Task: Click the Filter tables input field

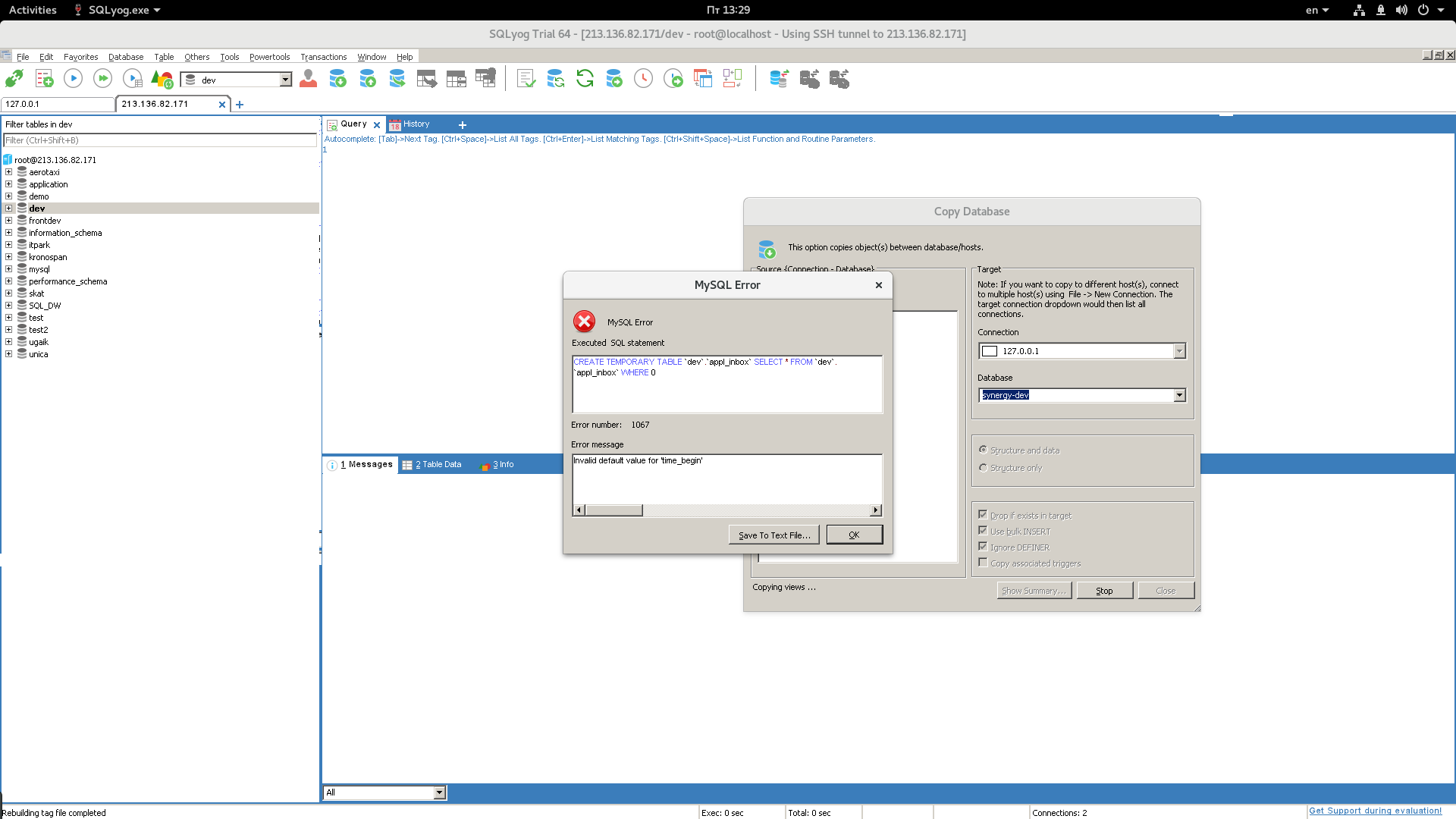Action: point(160,140)
